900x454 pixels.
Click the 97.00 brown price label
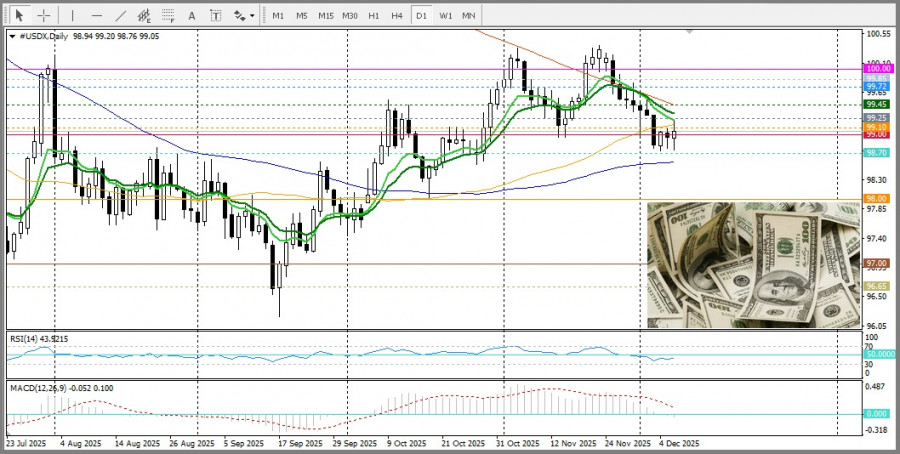coord(878,263)
